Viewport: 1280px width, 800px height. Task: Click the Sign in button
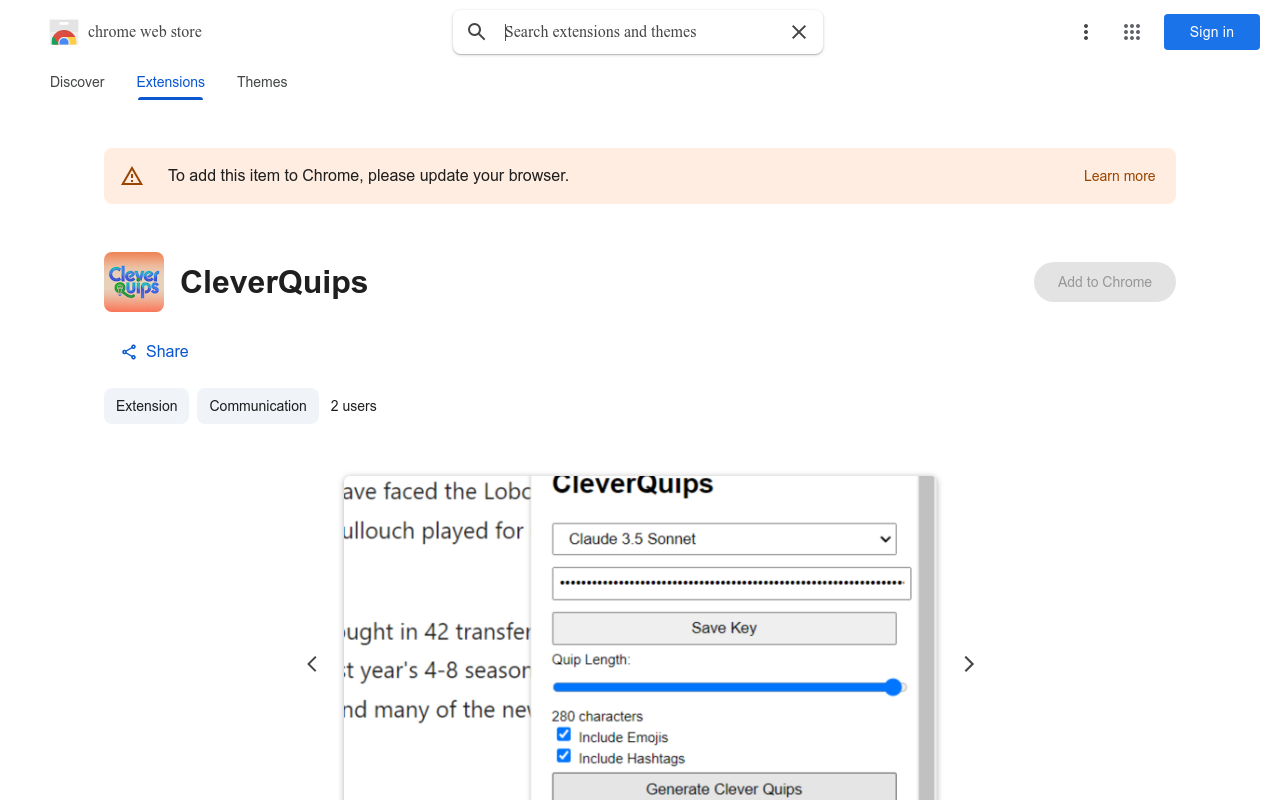(x=1212, y=32)
